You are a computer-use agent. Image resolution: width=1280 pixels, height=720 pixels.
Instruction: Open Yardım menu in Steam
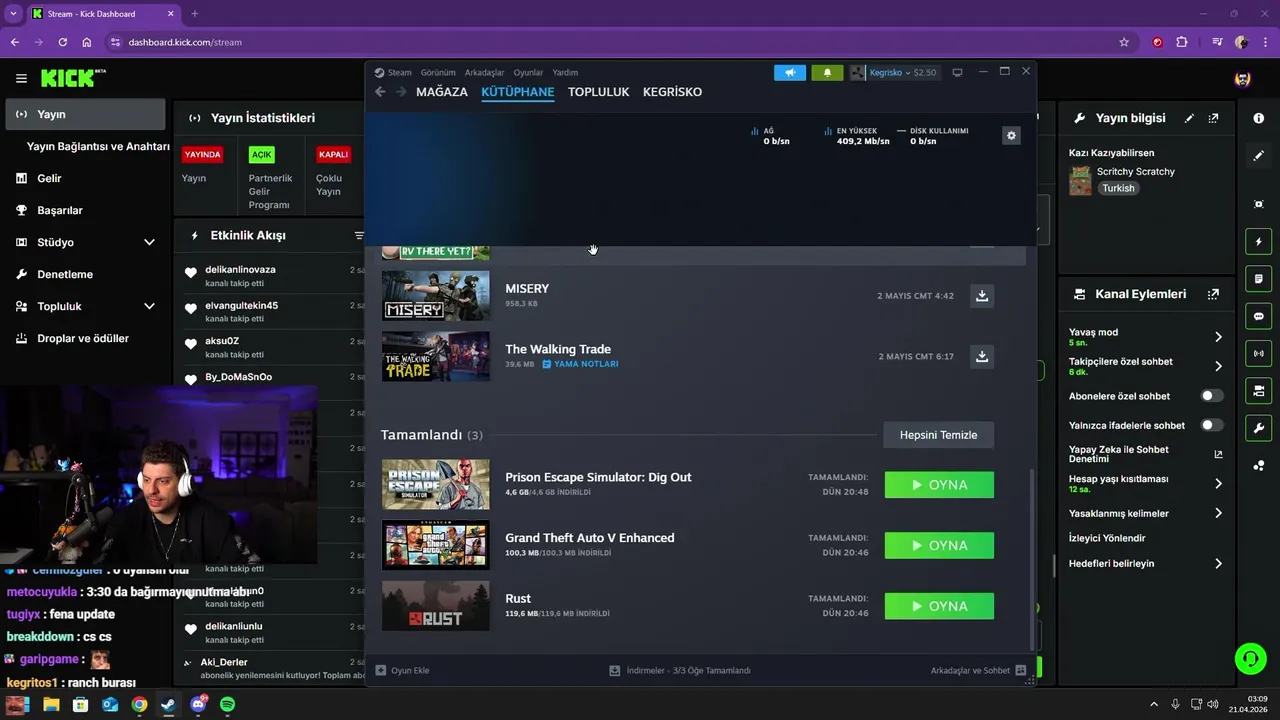(x=565, y=72)
